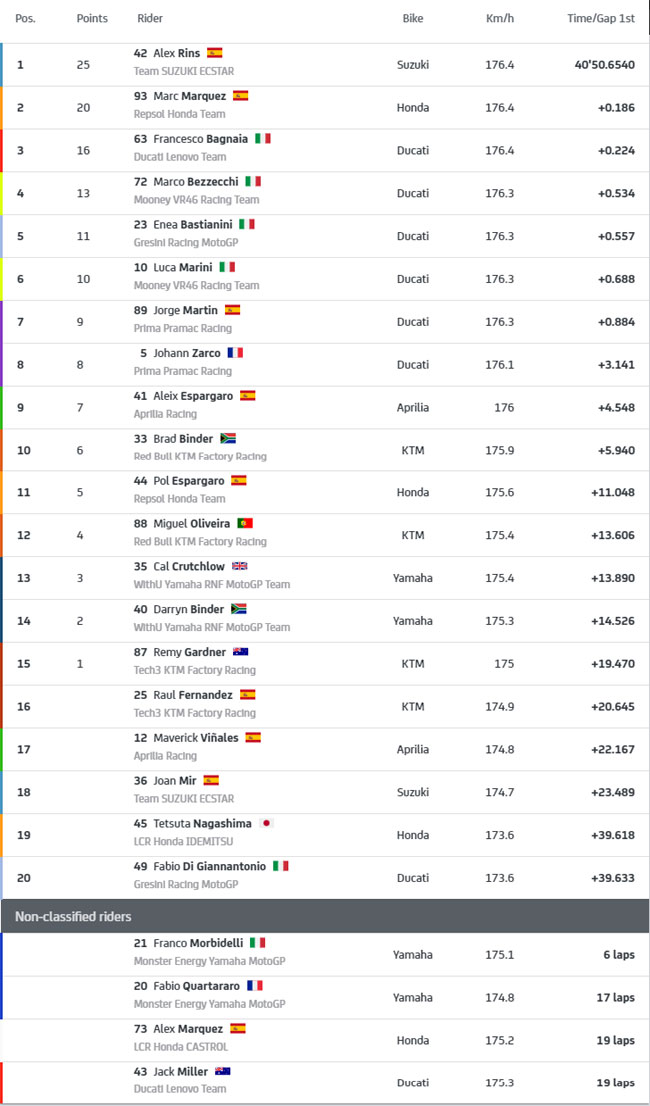Click the Portuguese flag next to Miguel Oliveira
The width and height of the screenshot is (650, 1106).
pyautogui.click(x=245, y=523)
